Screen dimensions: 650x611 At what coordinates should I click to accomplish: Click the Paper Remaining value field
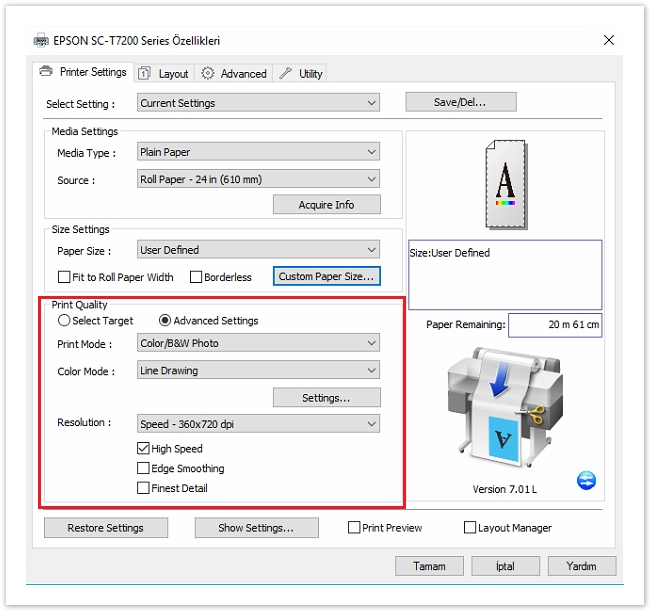[555, 325]
